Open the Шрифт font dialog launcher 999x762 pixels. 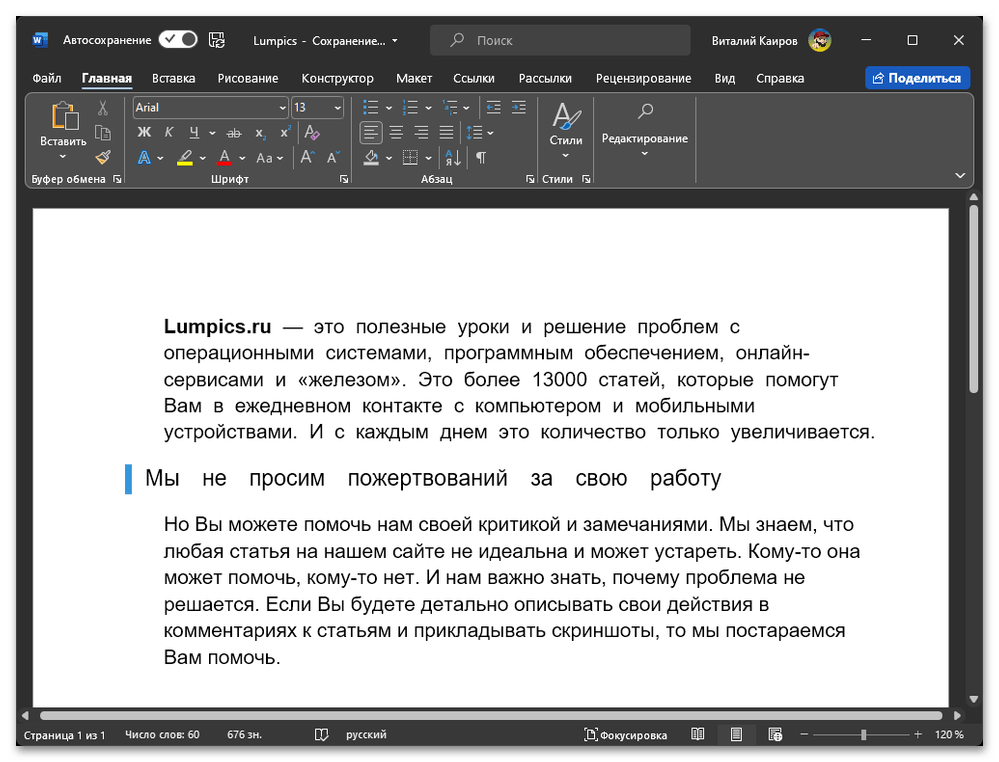click(344, 179)
